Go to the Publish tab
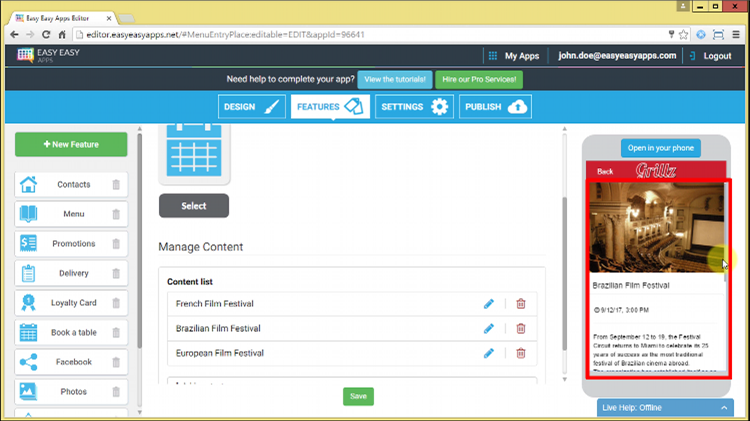 [x=494, y=107]
